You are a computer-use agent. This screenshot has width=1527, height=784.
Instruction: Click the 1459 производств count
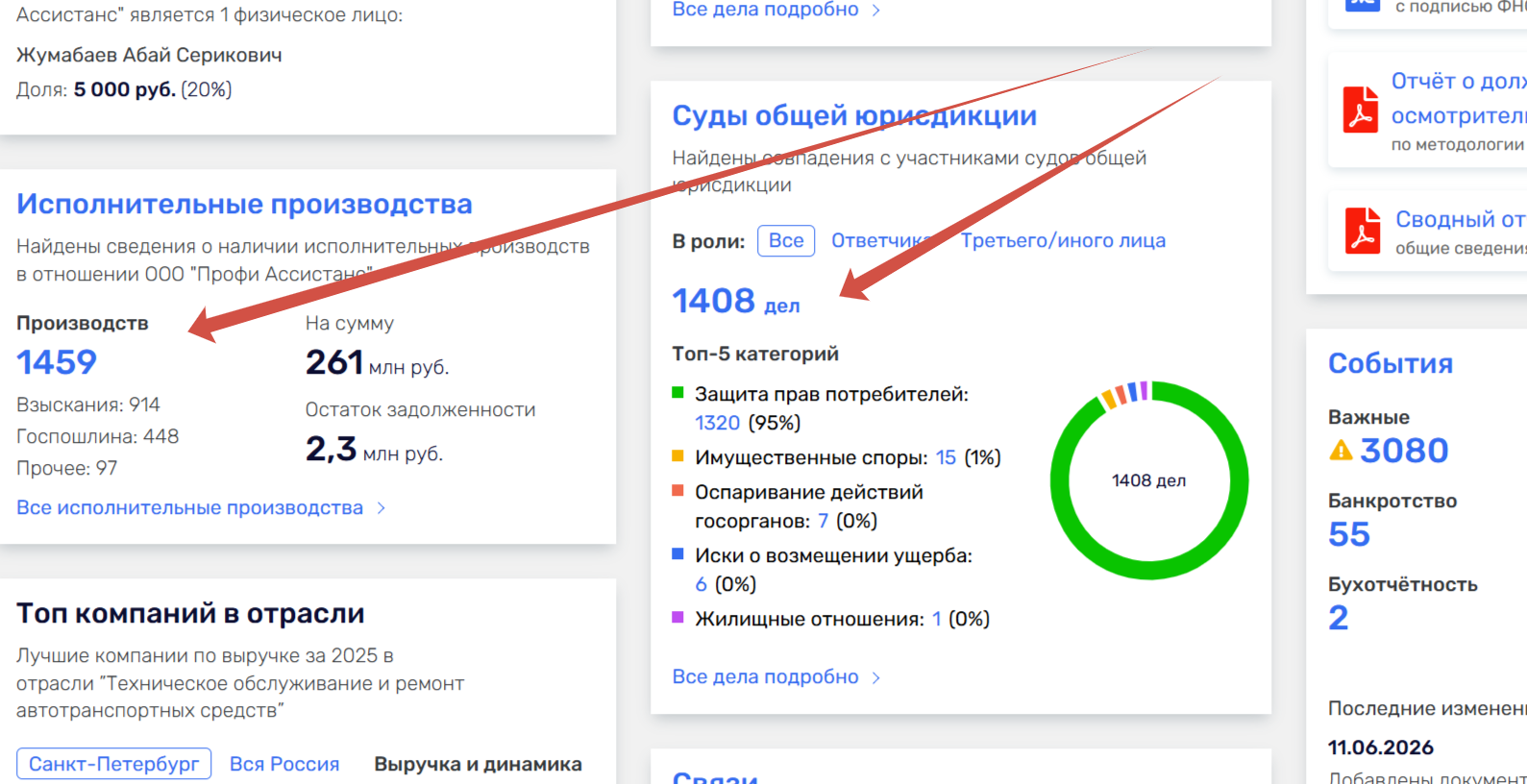click(x=57, y=362)
